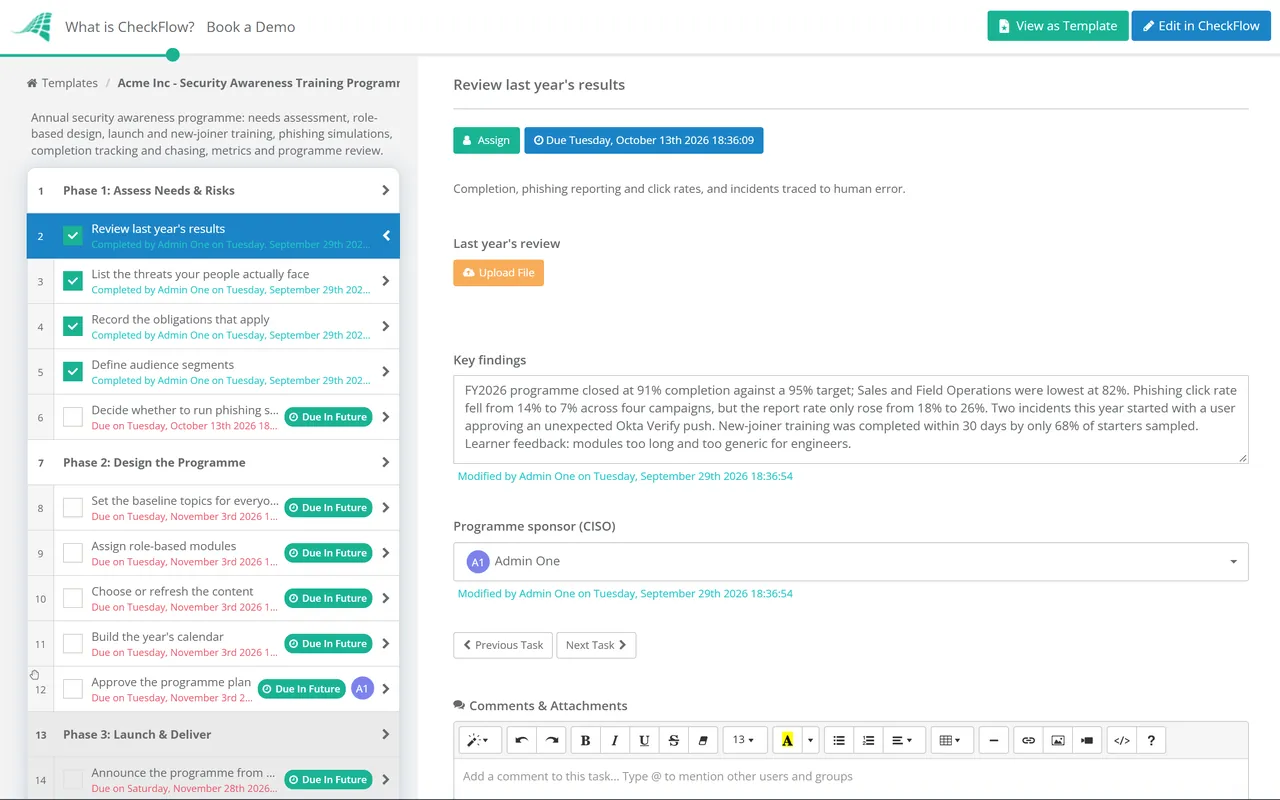Insert a picture in the comment

1058,740
